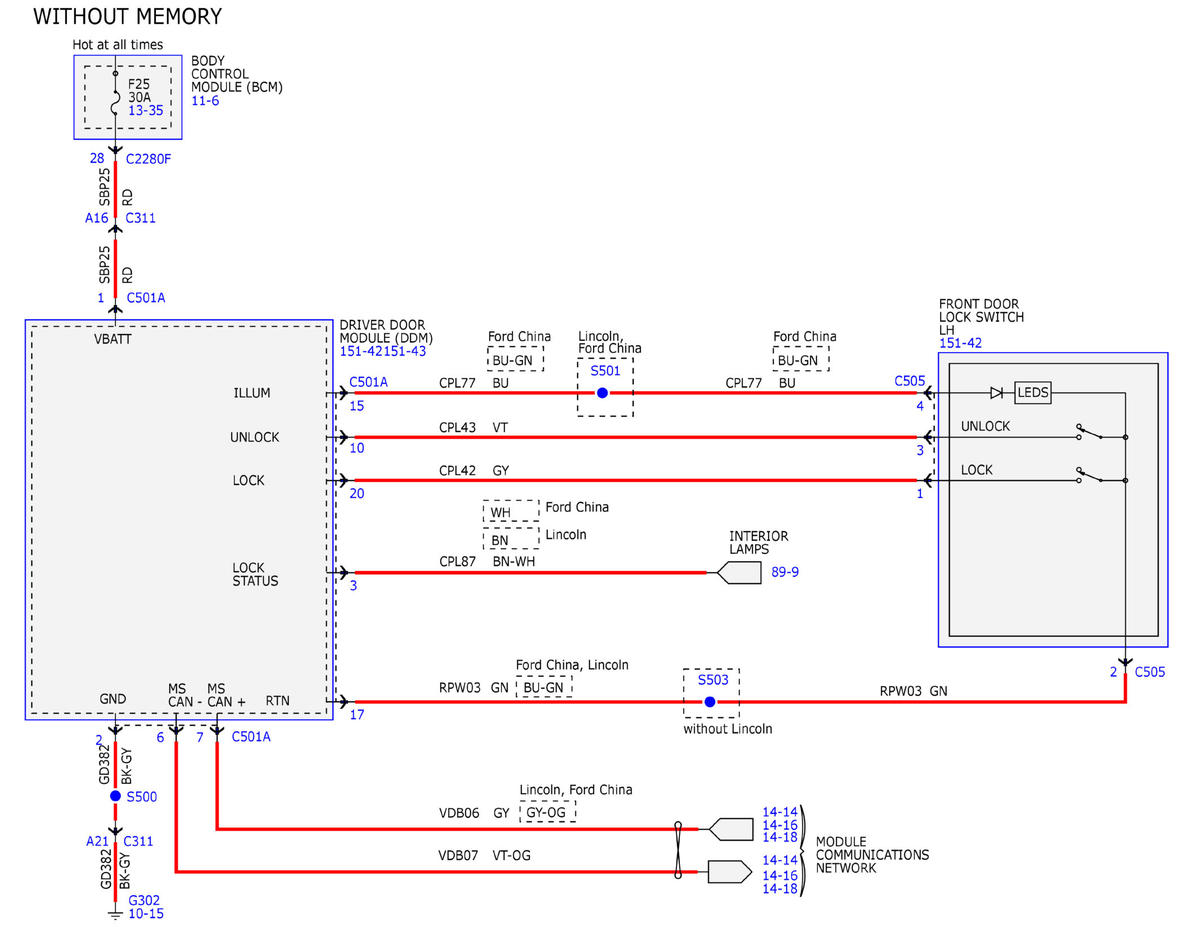This screenshot has width=1200, height=927.
Task: Click the G302 ground symbol
Action: click(x=115, y=911)
